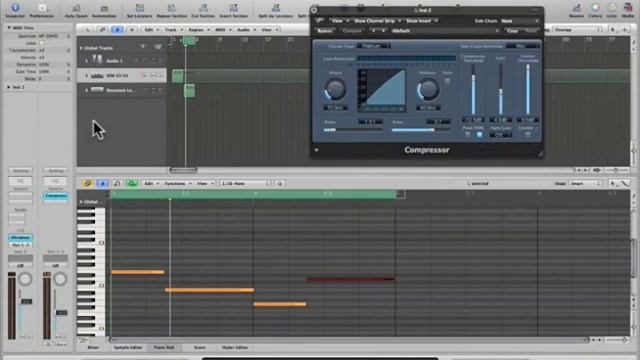The height and width of the screenshot is (360, 640).
Task: Toggle the Limiter button in the Compressor
Action: 527,134
